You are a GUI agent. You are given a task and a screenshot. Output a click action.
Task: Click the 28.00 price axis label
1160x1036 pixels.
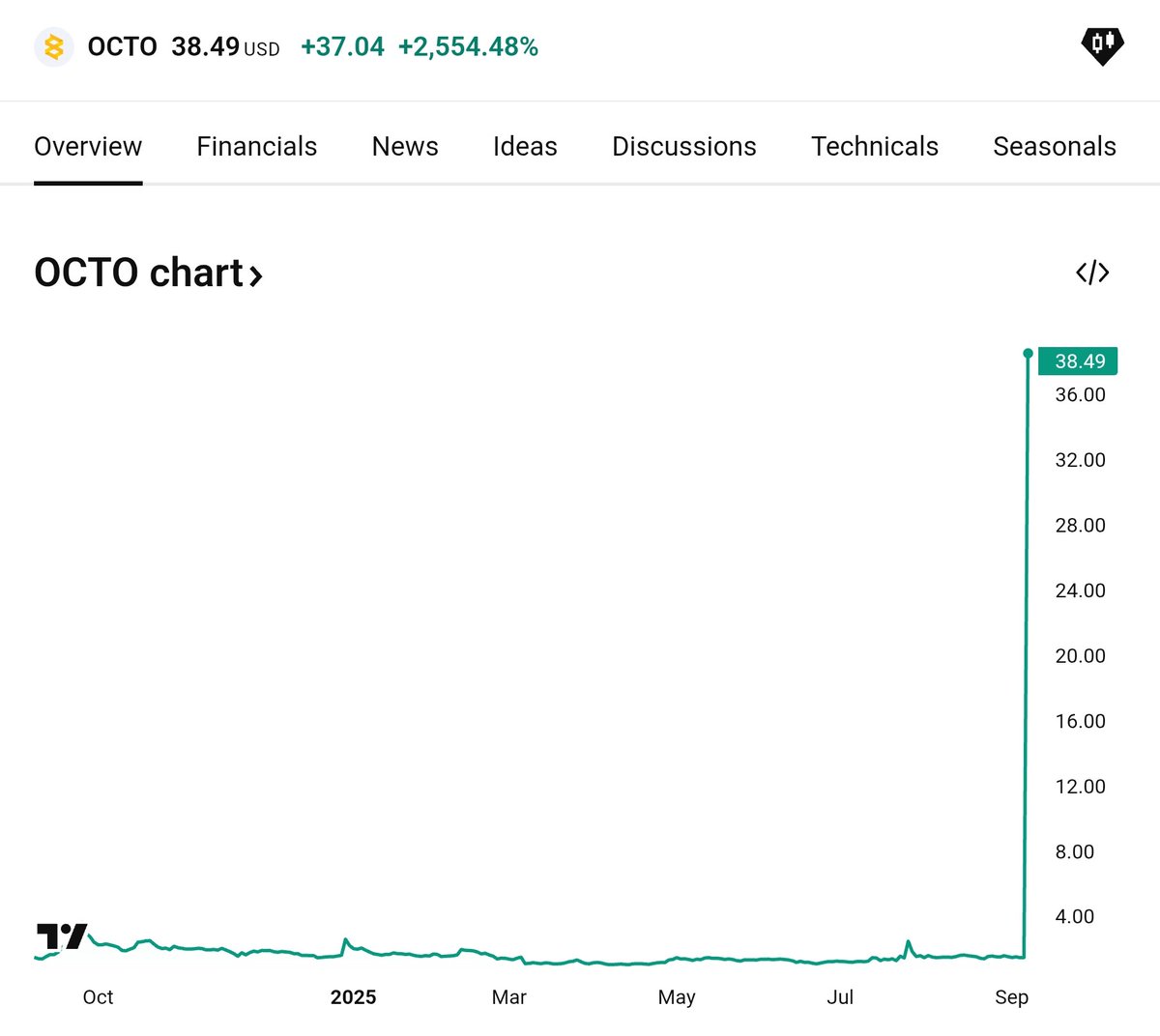1080,525
